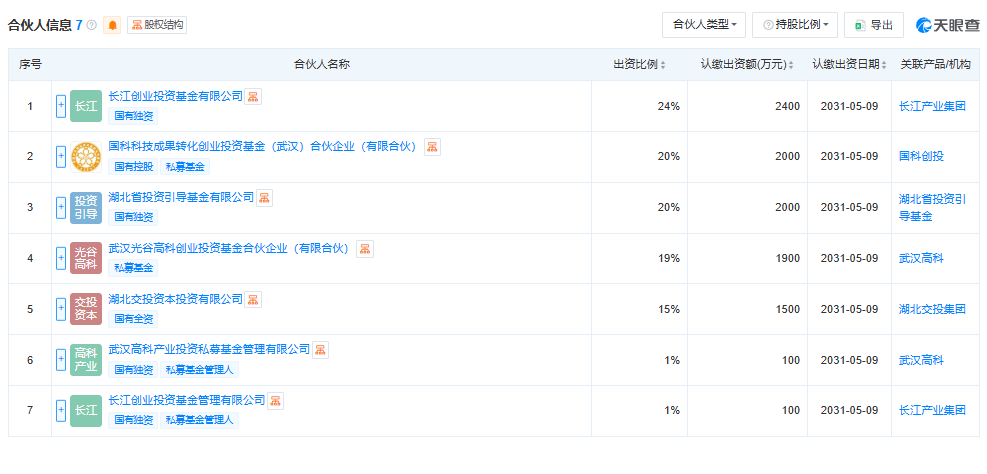Open 国科创投 related institution link
The image size is (987, 474).
pos(922,157)
